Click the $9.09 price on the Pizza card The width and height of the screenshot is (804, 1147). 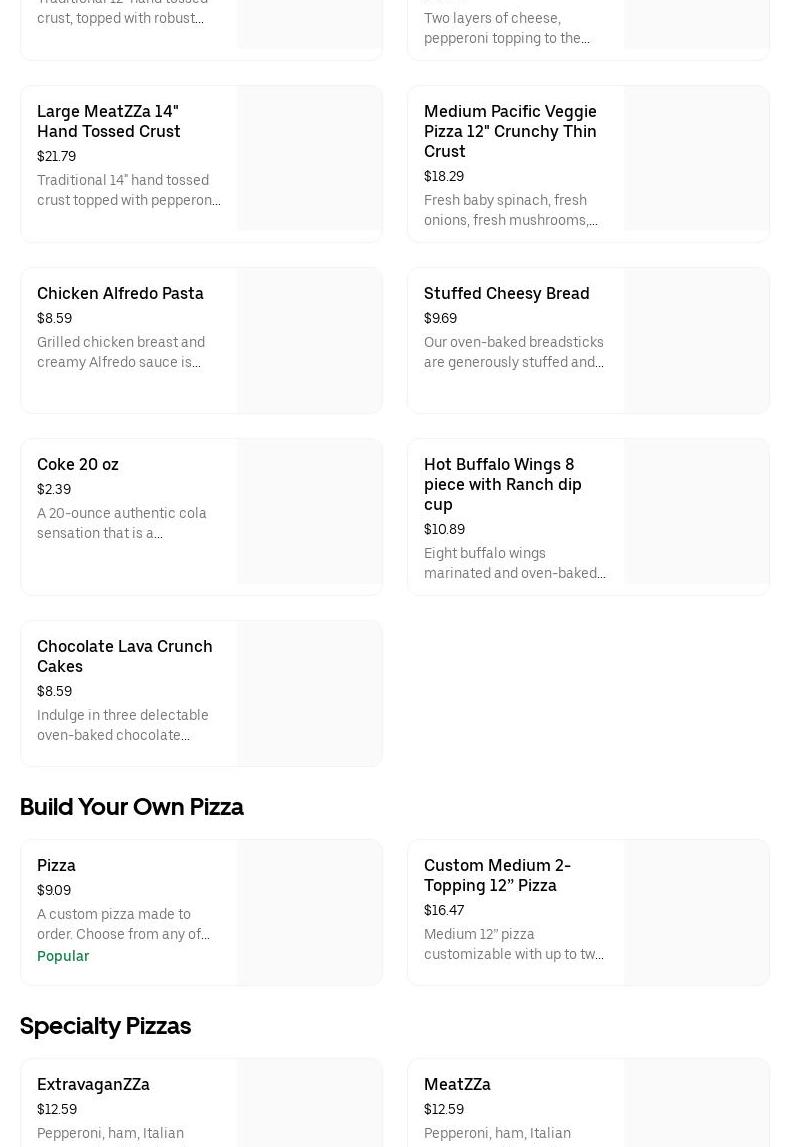[54, 890]
